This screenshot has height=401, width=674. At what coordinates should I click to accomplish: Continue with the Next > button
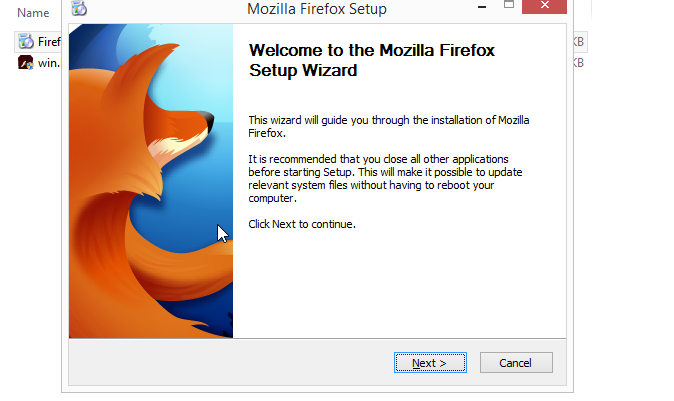coord(430,363)
